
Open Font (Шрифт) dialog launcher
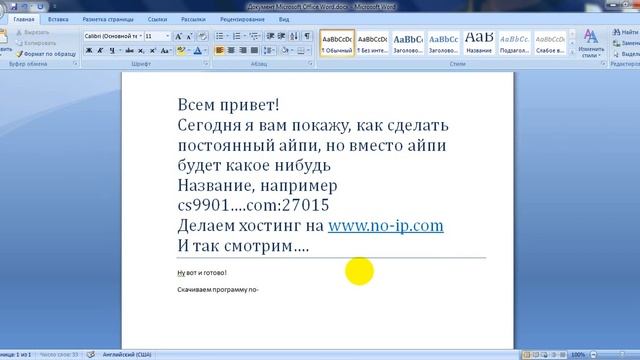coord(206,64)
